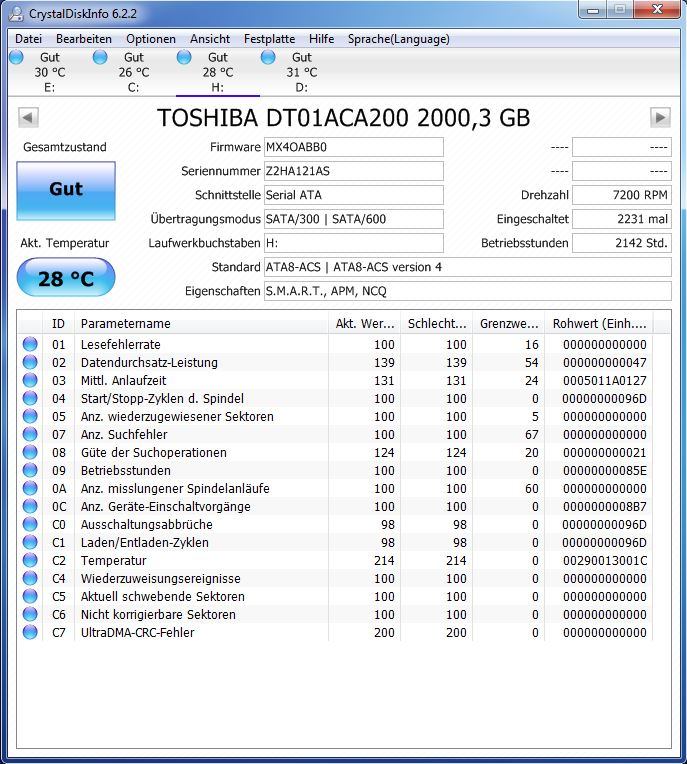Go to next disk with right arrow
Screen dimensions: 687x764
pos(660,117)
